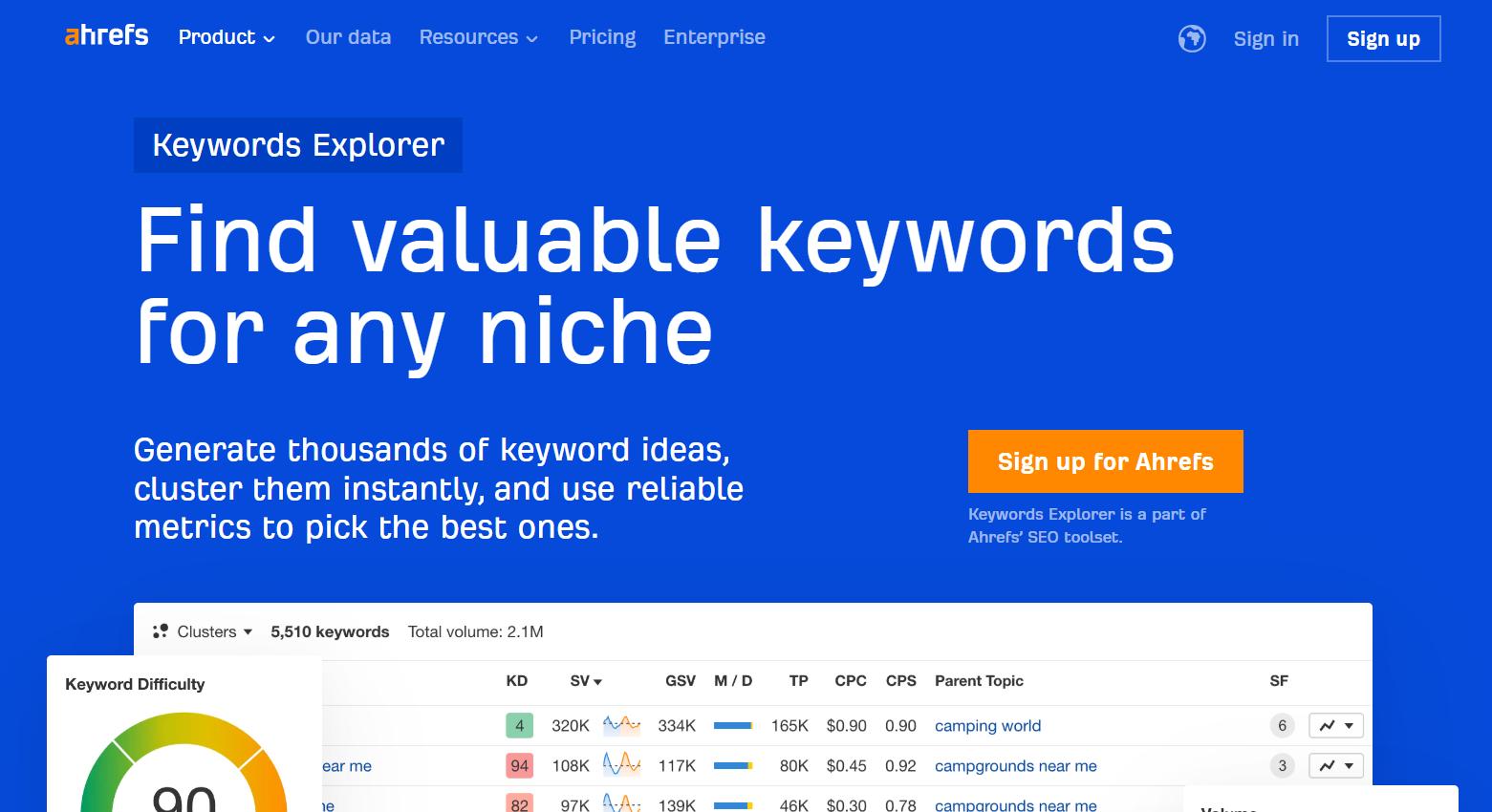Click the M / D column header
This screenshot has width=1492, height=812.
pyautogui.click(x=733, y=681)
